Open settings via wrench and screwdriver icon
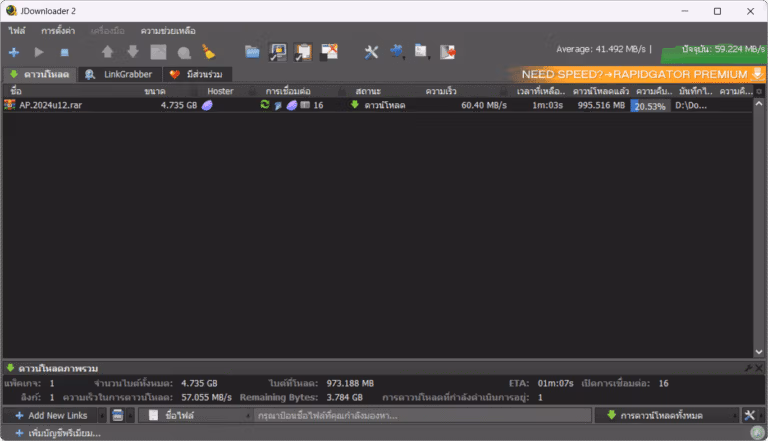Viewport: 768px width, 441px height. click(x=371, y=52)
